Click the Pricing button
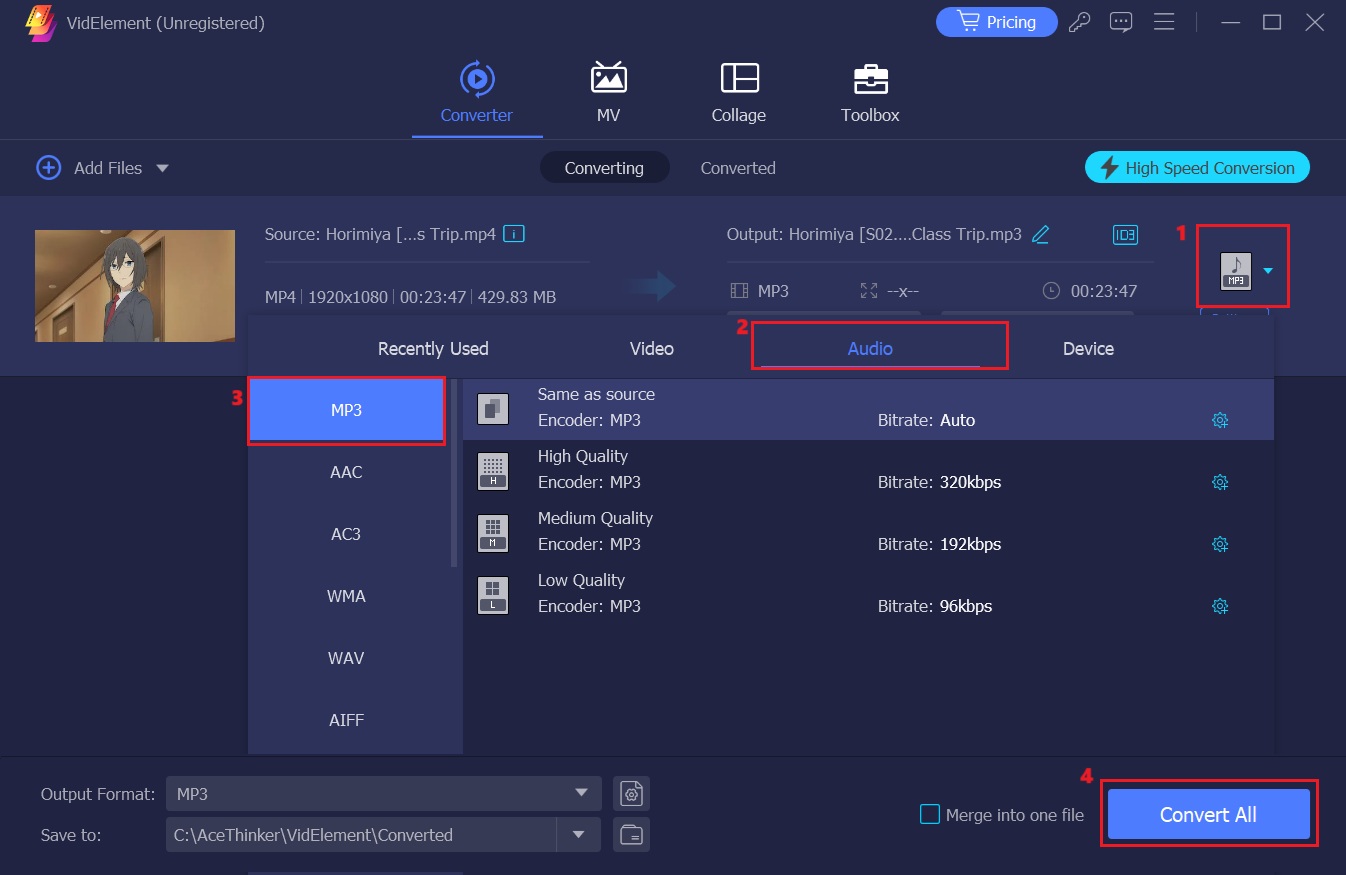 (x=996, y=22)
